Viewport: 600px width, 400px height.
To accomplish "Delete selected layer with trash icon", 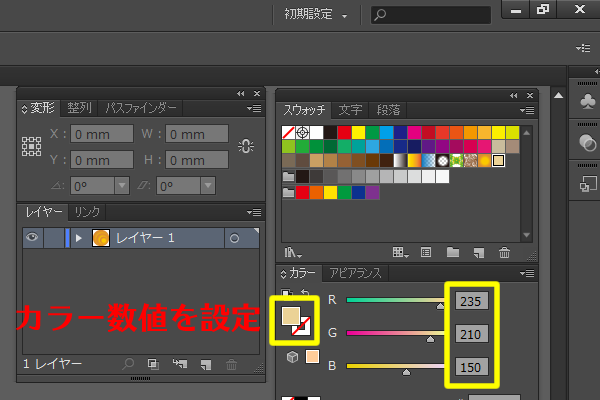I will [x=232, y=366].
